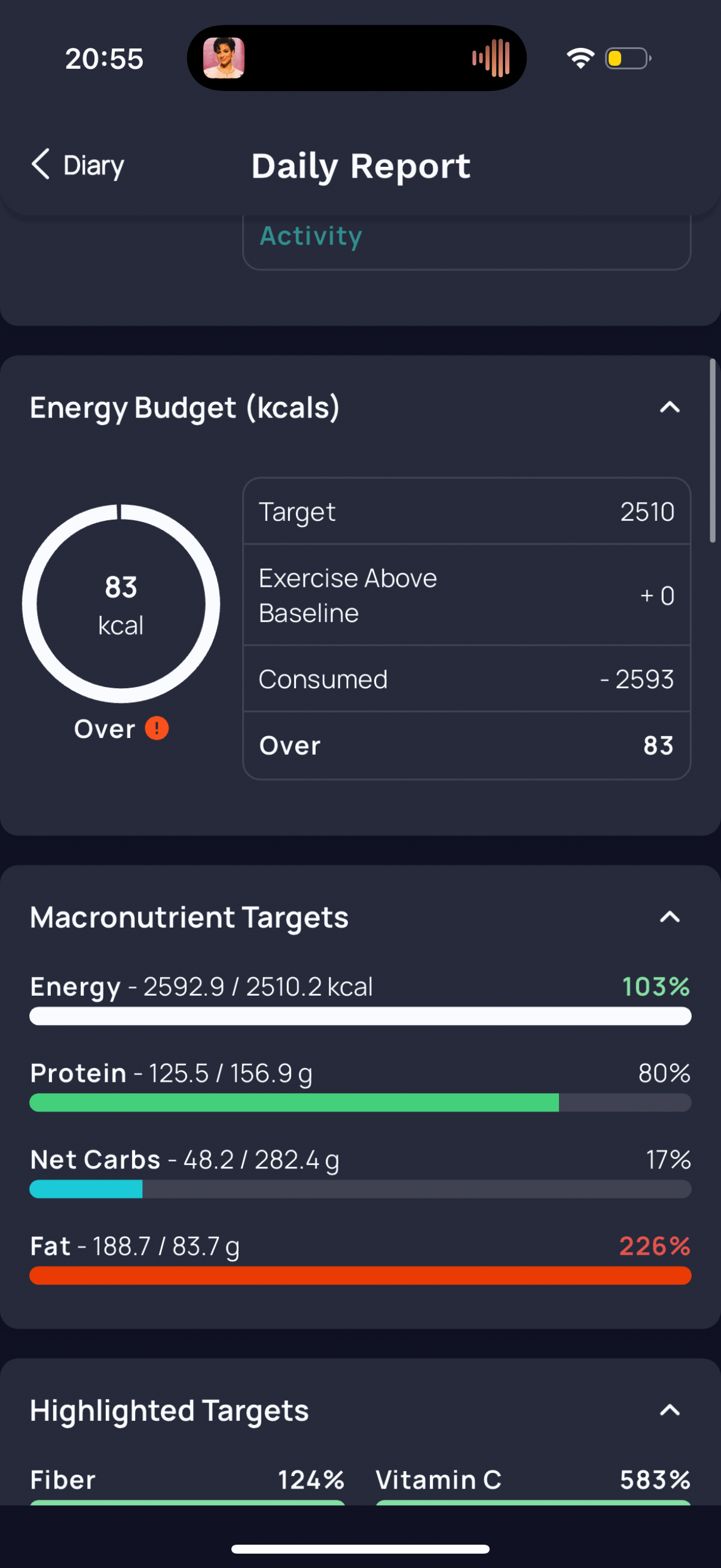Viewport: 721px width, 1568px height.
Task: Collapse the Energy Budget (kcals) section
Action: [x=670, y=407]
